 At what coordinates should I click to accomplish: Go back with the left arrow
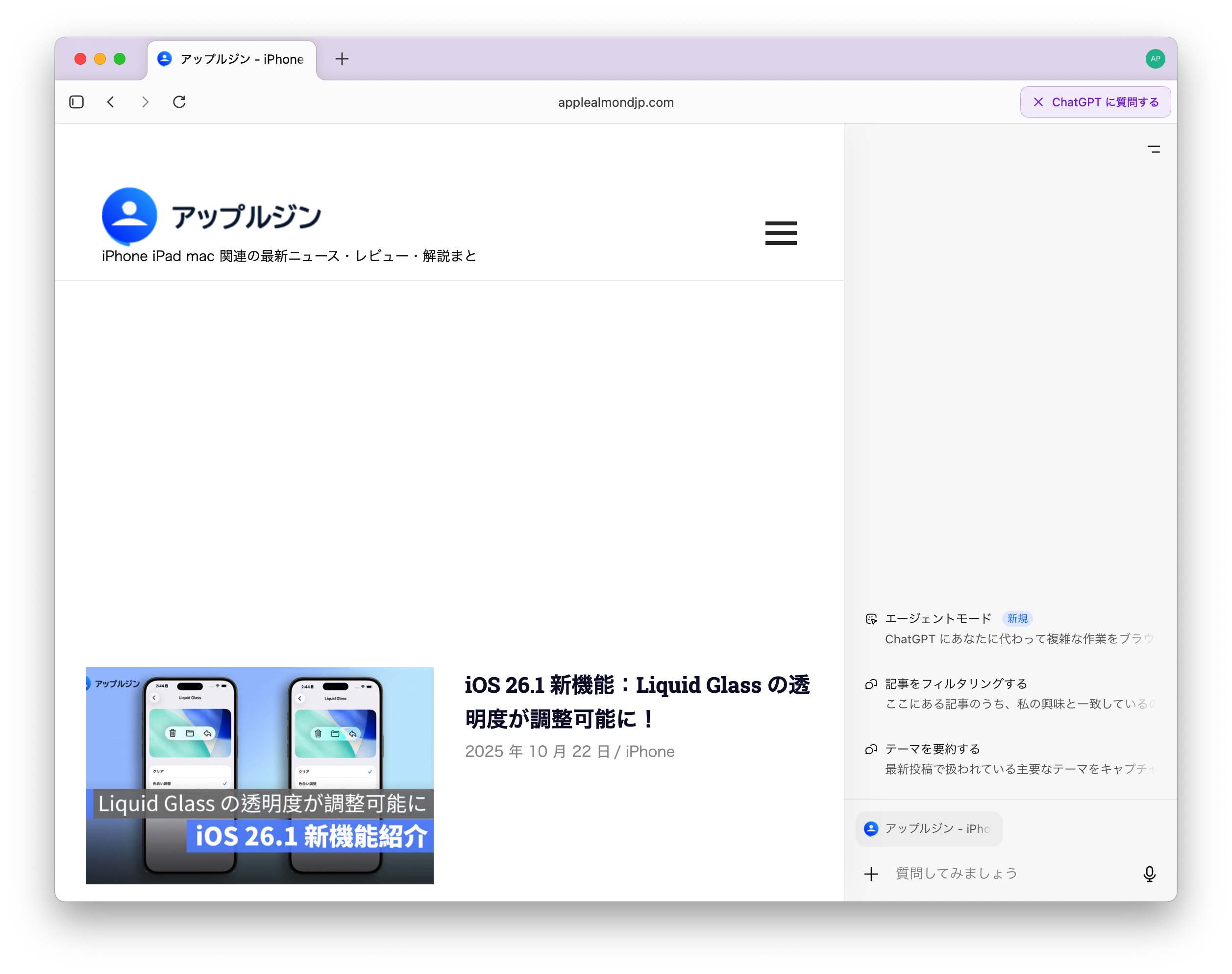click(111, 102)
